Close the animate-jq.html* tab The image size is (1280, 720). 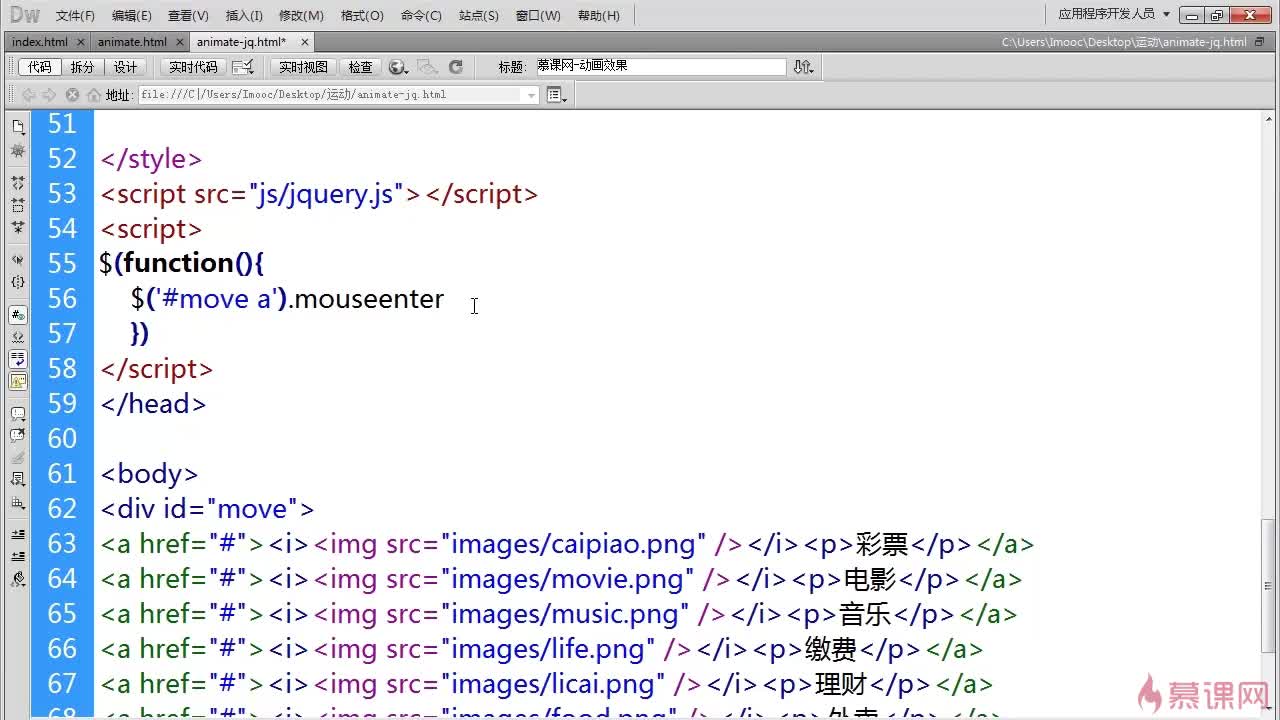coord(304,42)
